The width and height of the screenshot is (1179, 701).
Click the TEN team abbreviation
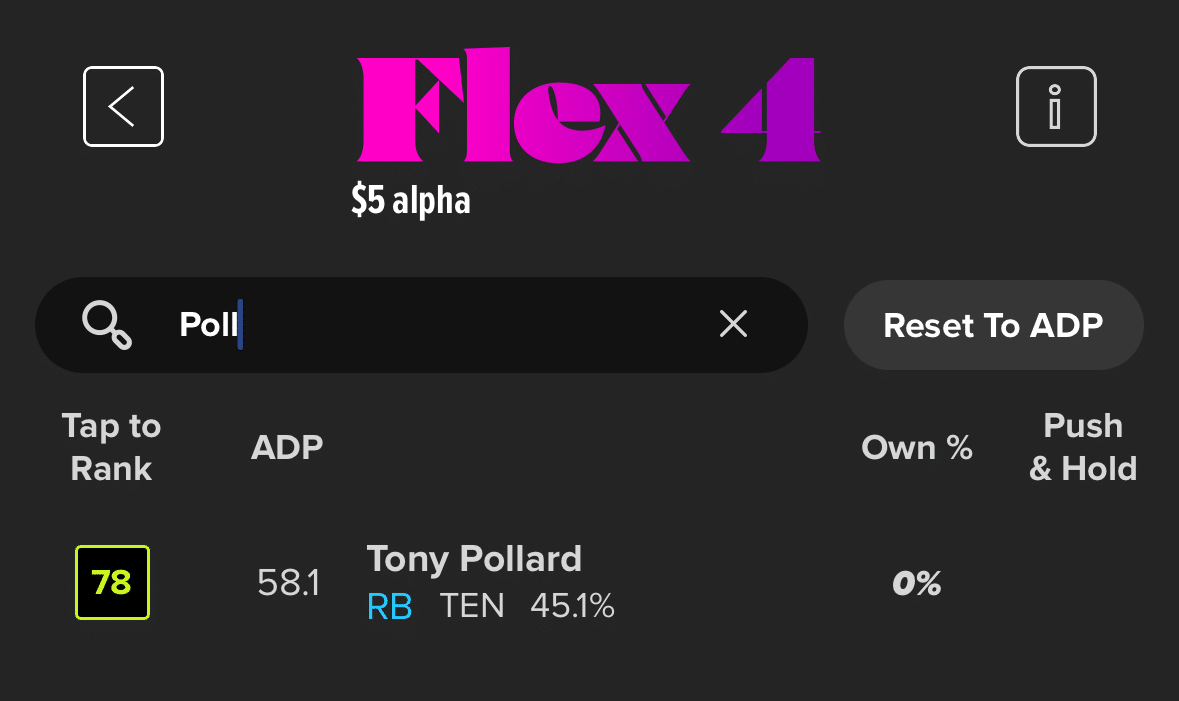coord(472,606)
